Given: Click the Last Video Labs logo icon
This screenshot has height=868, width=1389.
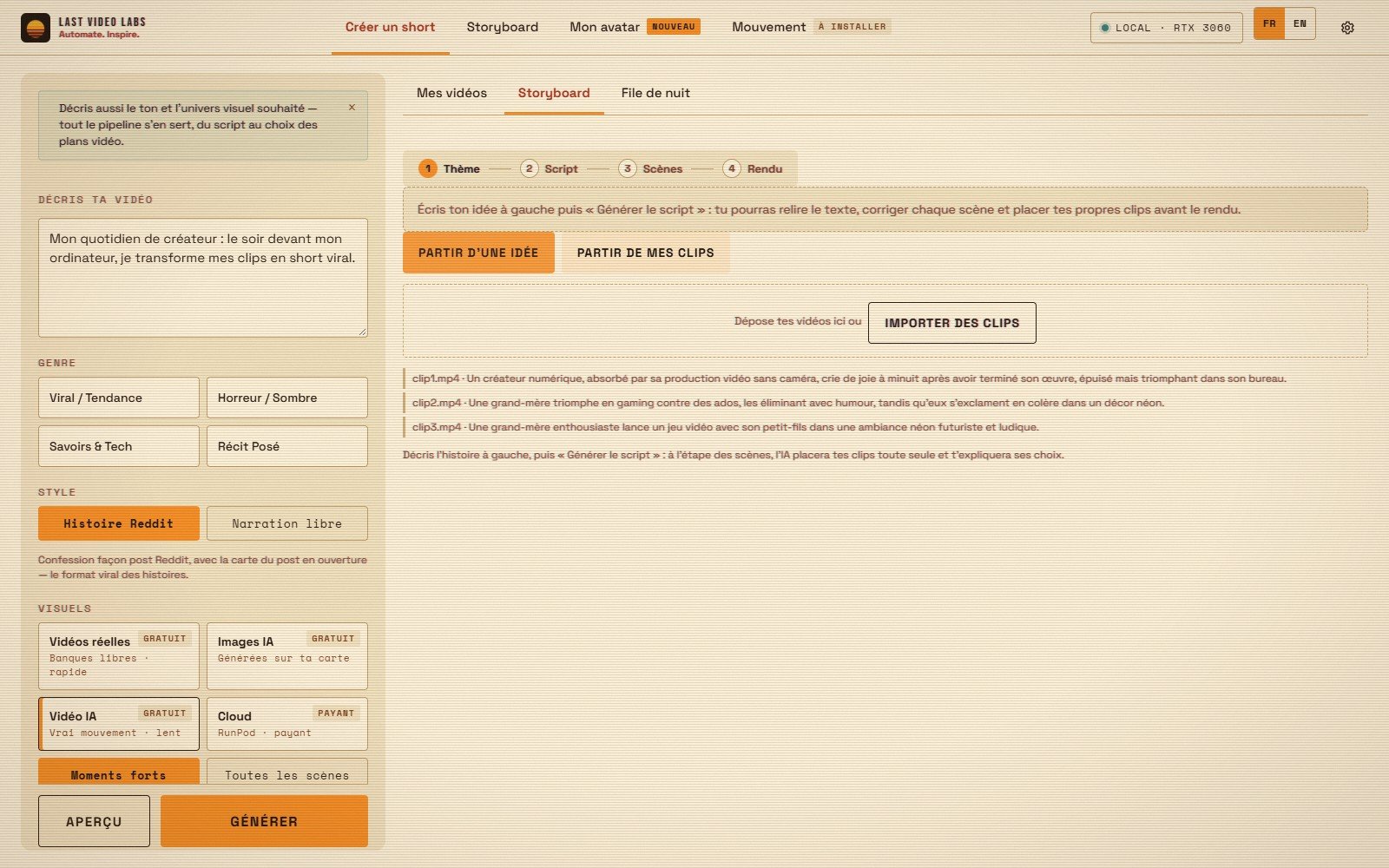Looking at the screenshot, I should click(36, 28).
